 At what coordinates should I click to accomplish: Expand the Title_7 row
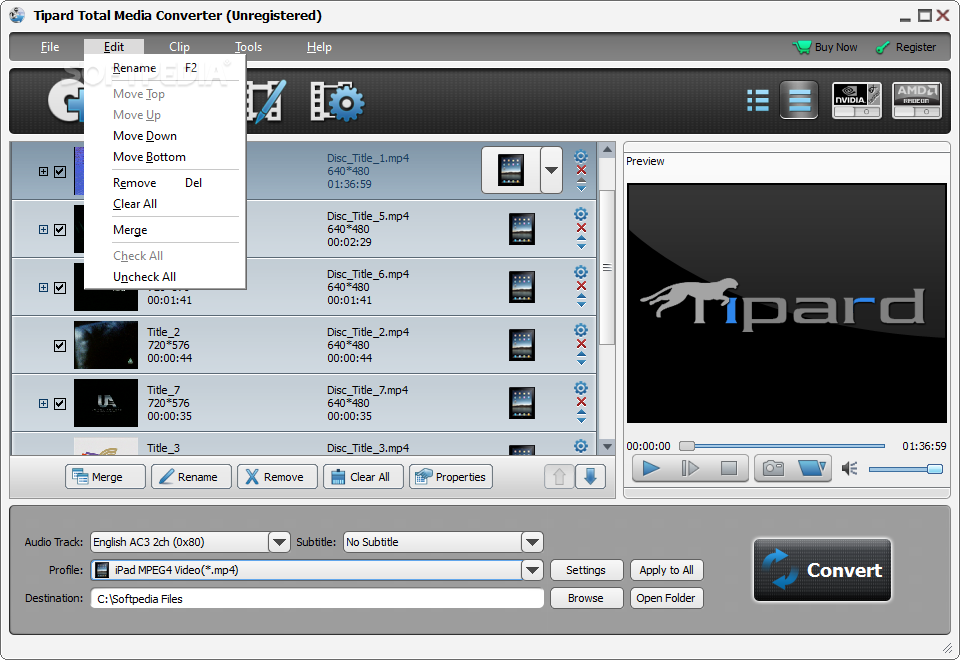pos(43,403)
